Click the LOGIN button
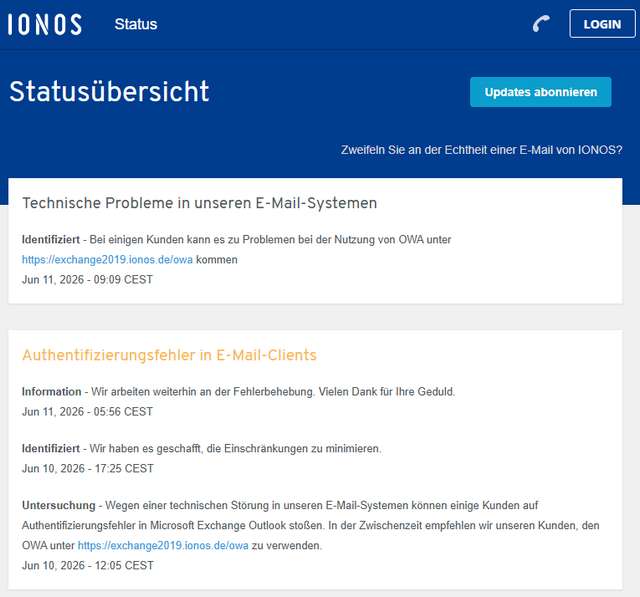 pyautogui.click(x=602, y=24)
